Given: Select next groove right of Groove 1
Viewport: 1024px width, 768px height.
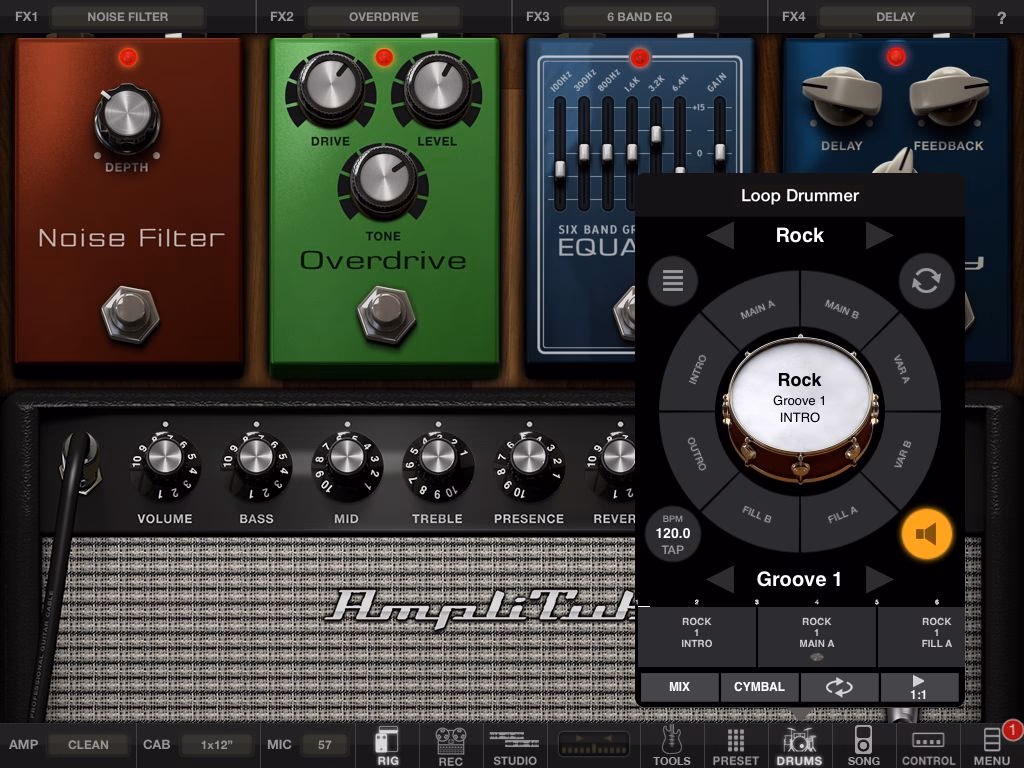Looking at the screenshot, I should tap(879, 579).
